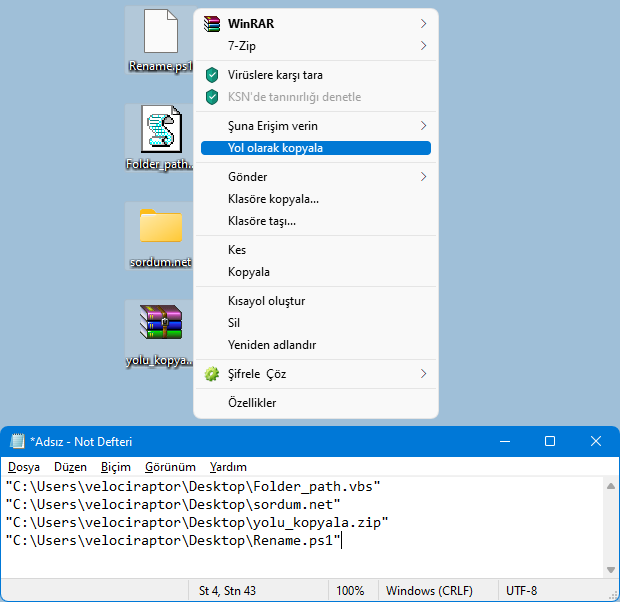Choose Yeniden adlandır

pos(316,345)
